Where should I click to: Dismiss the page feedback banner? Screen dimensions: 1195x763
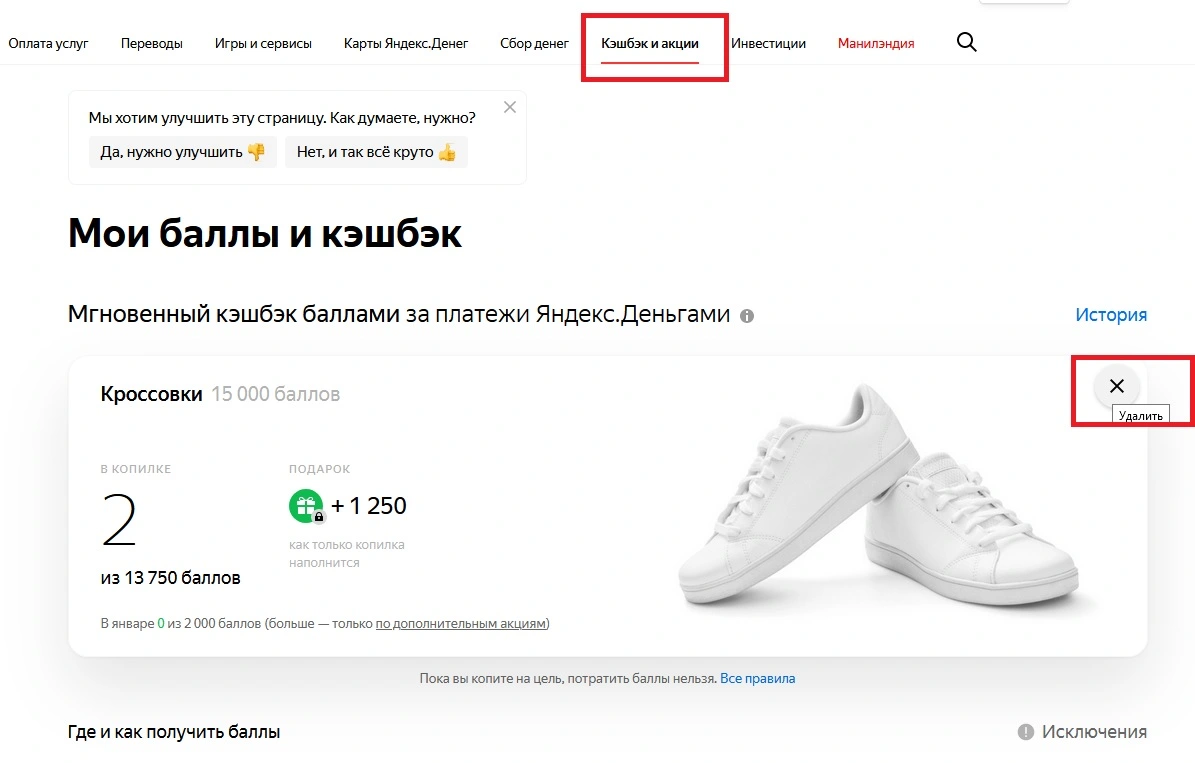[510, 107]
